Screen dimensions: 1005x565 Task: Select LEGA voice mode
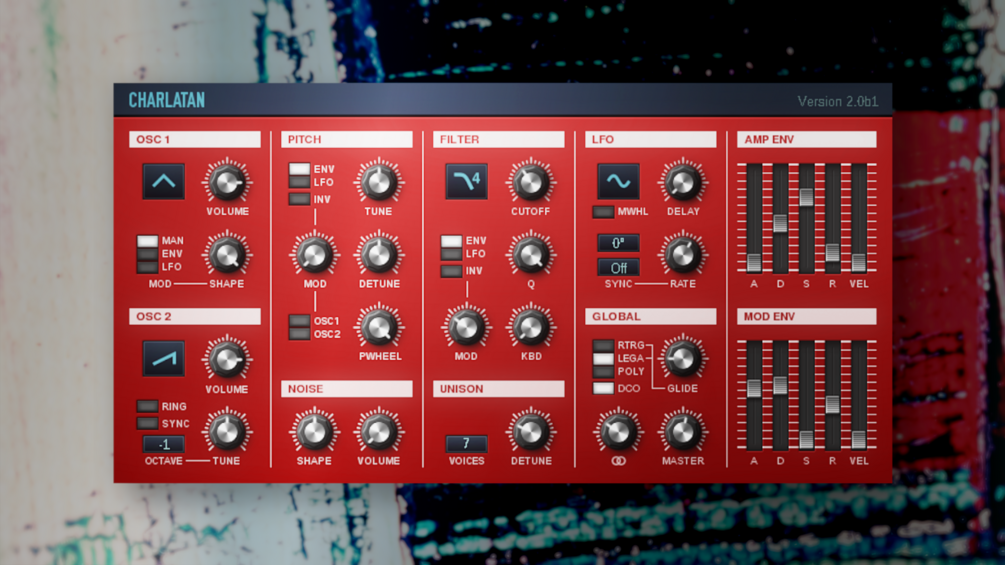[603, 358]
